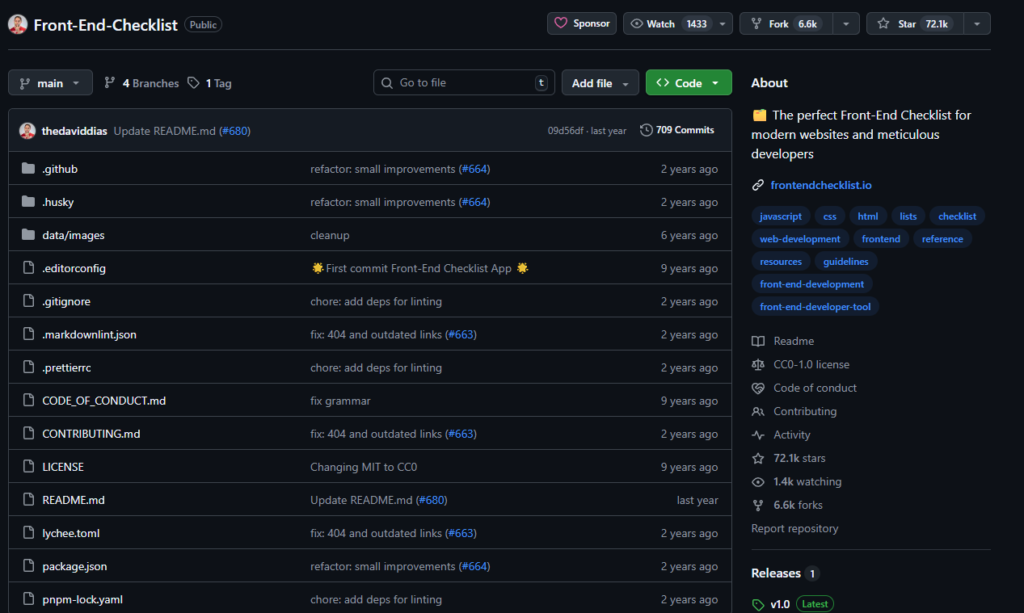Open the 709 Commits history
This screenshot has width=1024, height=613.
(677, 130)
